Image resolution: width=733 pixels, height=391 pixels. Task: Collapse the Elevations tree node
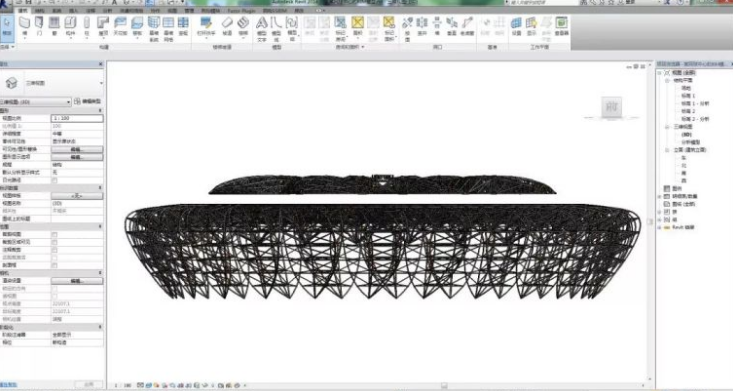click(668, 150)
